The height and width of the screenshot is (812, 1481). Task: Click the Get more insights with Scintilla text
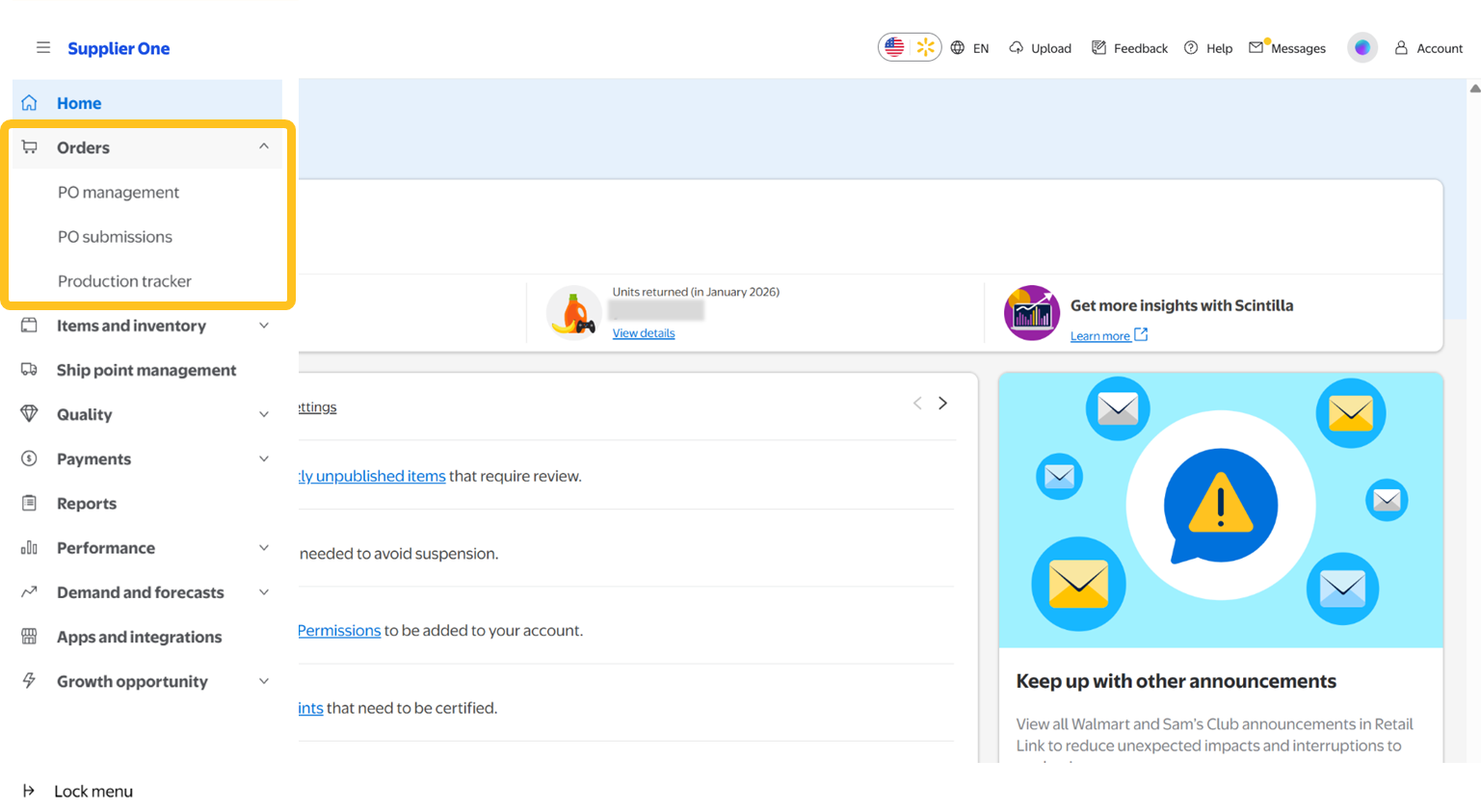pos(1182,305)
